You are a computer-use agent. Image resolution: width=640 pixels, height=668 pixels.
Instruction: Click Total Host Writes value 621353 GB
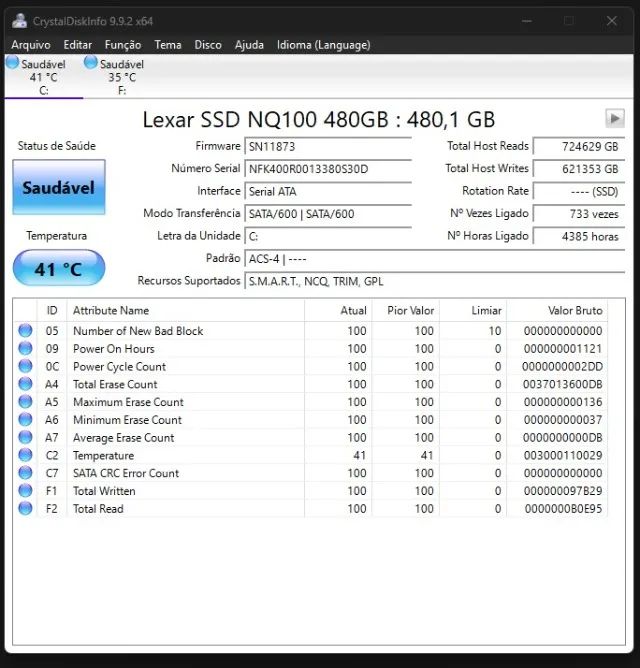click(x=579, y=169)
